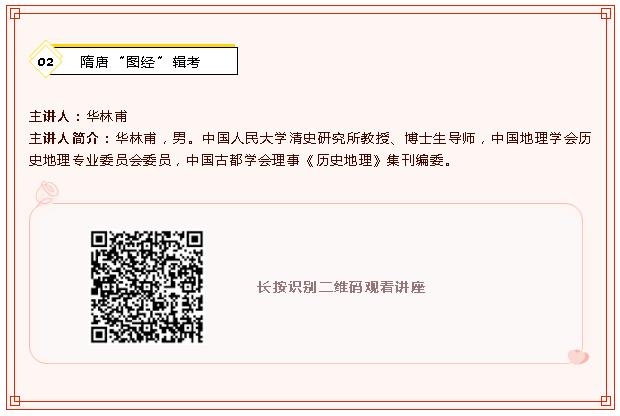Viewport: 620px width, 416px height.
Task: Click the bottom-left corner frame ornament
Action: (x=15, y=400)
